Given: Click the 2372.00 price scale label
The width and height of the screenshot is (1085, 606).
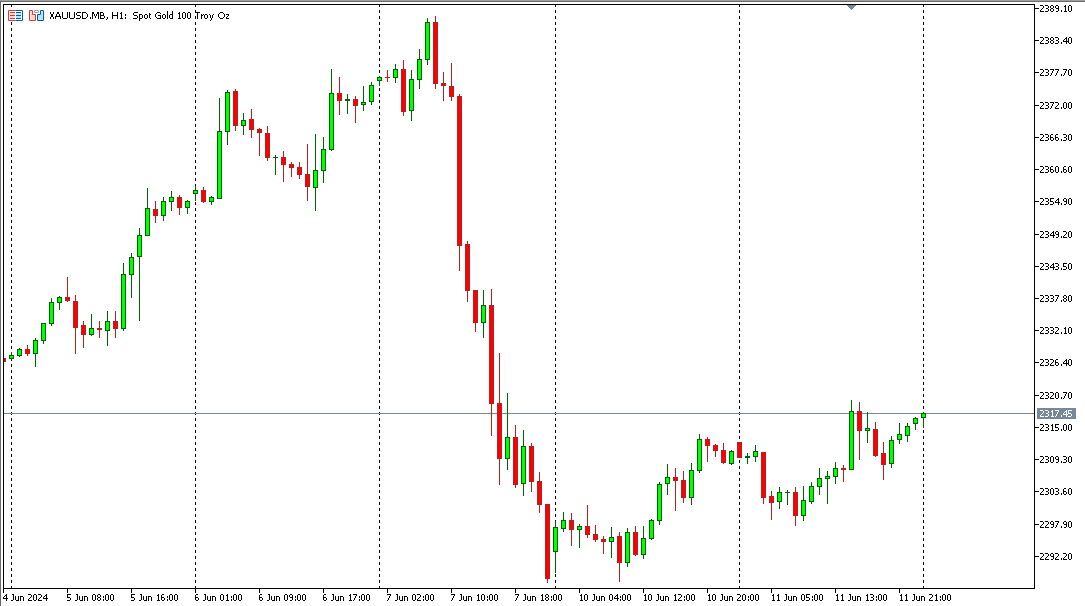Looking at the screenshot, I should click(1056, 105).
